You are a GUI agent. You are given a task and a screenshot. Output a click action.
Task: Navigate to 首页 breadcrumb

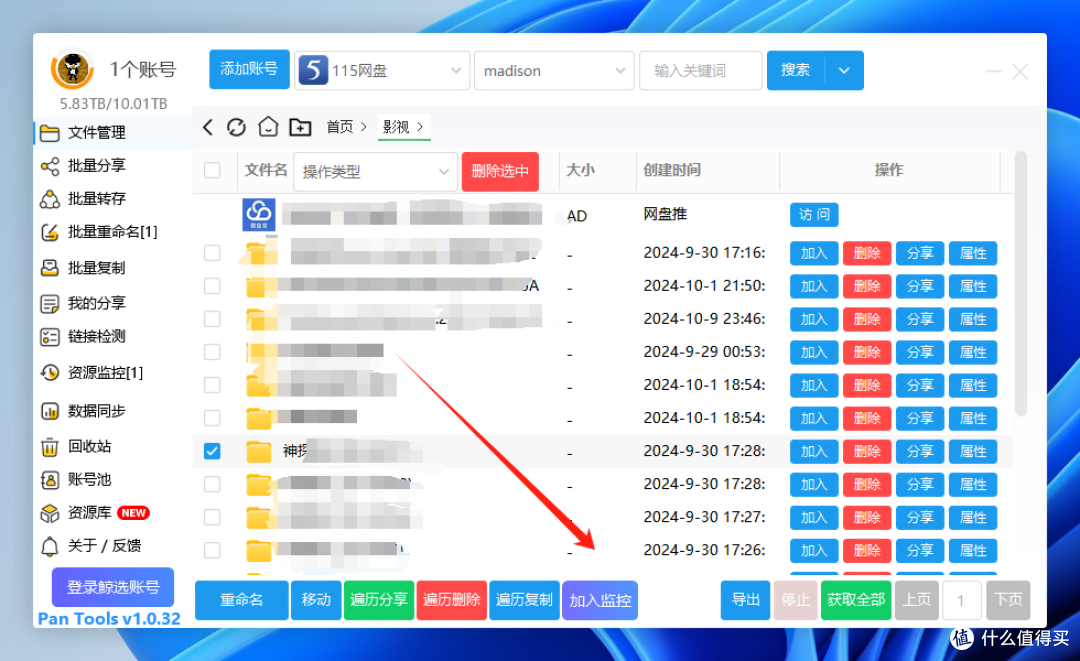click(340, 127)
